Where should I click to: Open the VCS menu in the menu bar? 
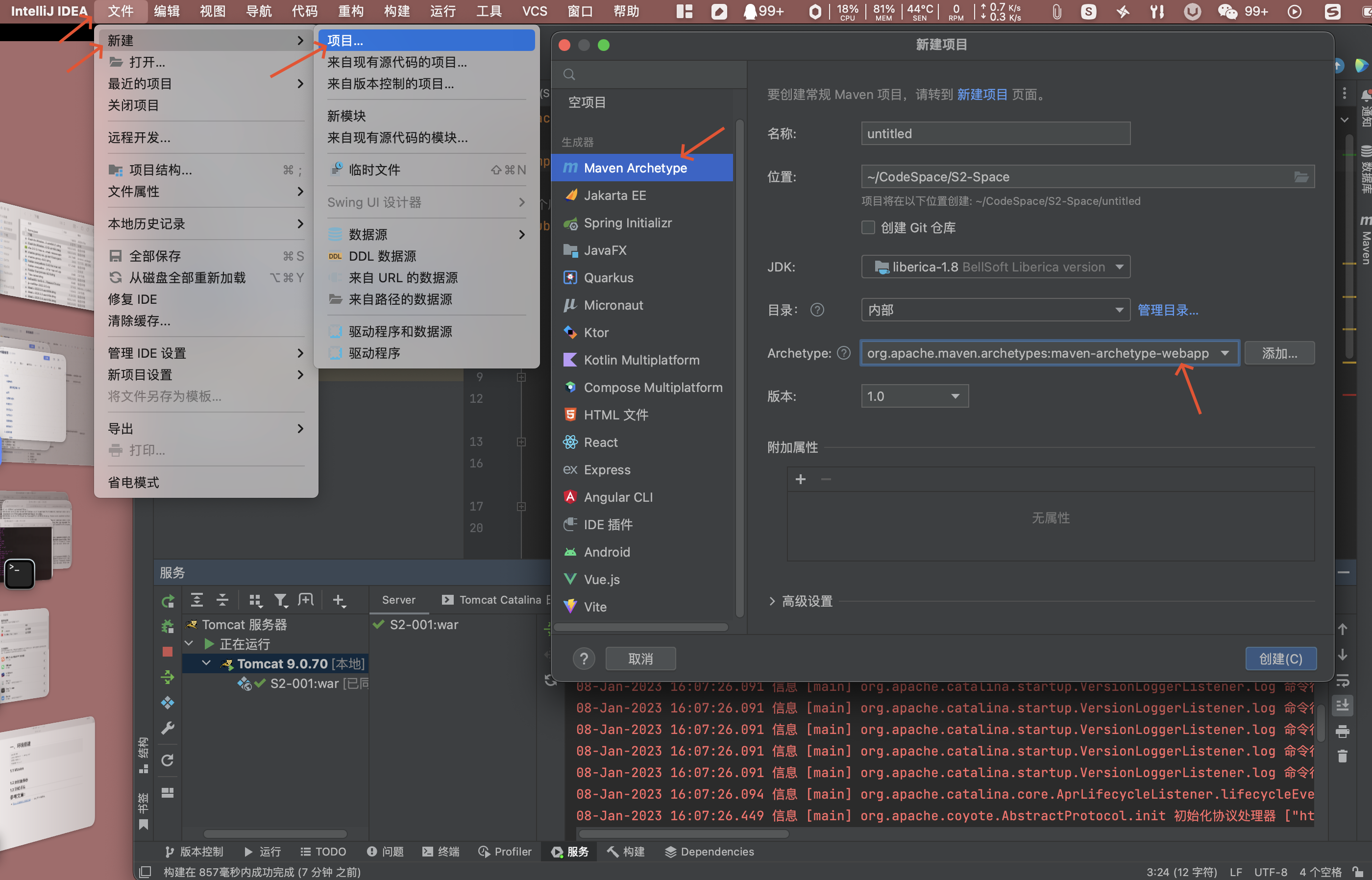(534, 11)
